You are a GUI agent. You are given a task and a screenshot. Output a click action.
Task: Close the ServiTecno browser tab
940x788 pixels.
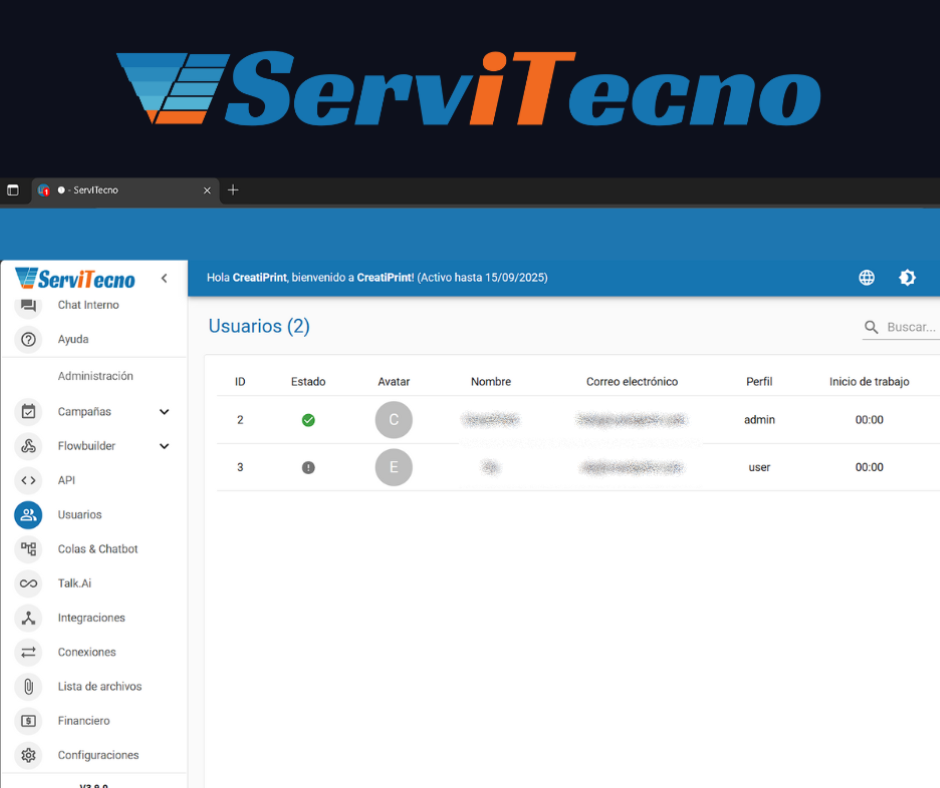pyautogui.click(x=207, y=190)
